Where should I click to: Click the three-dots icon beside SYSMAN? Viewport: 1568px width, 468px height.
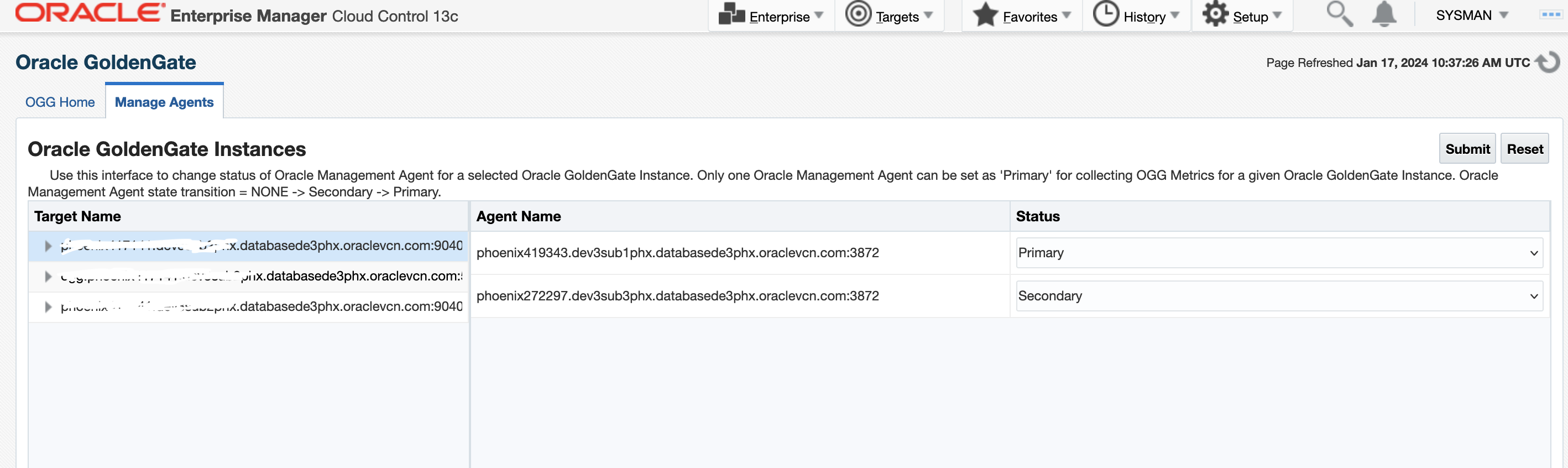click(1550, 14)
